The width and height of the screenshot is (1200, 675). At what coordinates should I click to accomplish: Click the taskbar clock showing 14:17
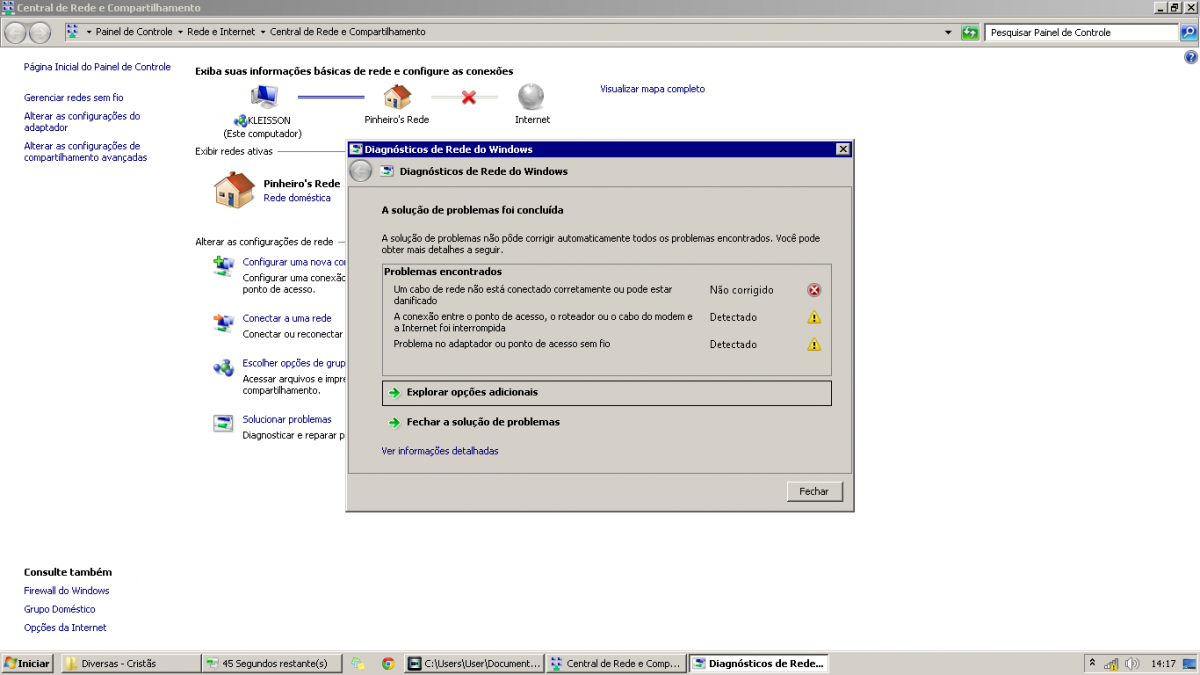click(1163, 663)
